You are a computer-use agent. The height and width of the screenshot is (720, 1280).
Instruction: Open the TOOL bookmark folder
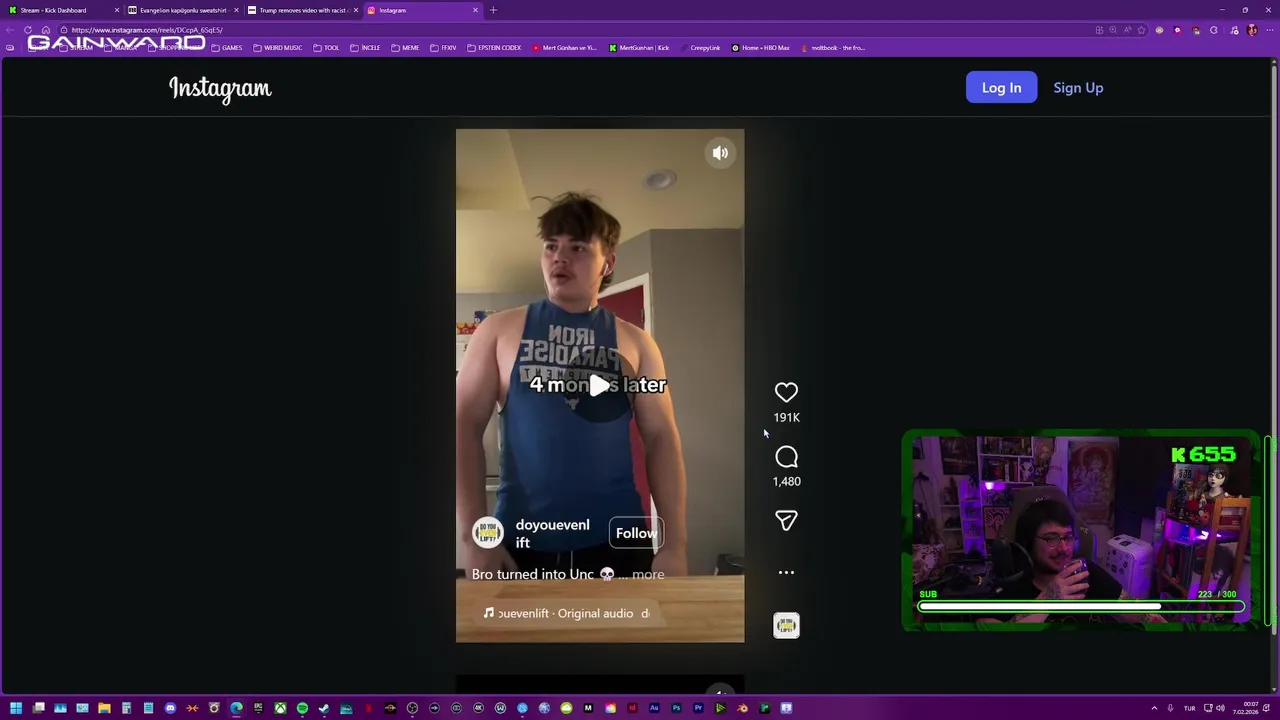pos(326,48)
